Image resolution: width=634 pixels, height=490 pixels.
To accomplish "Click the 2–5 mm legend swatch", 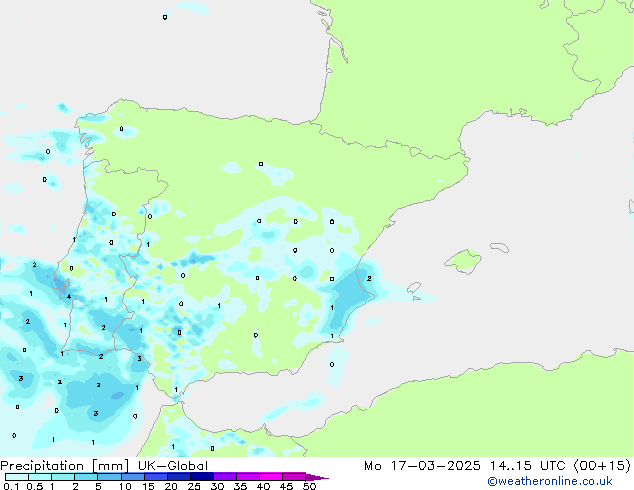I will click(x=86, y=477).
